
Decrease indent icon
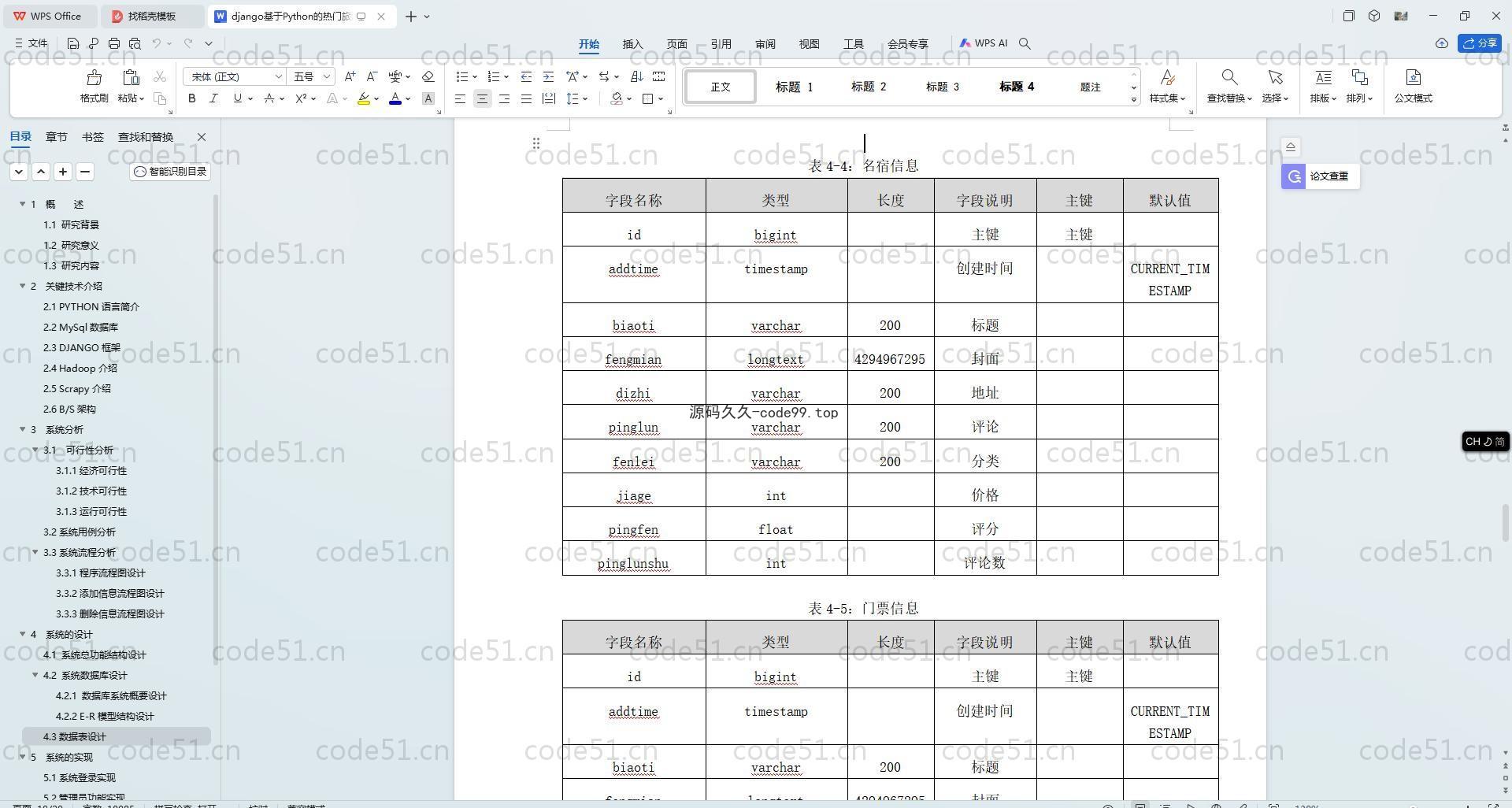(526, 76)
